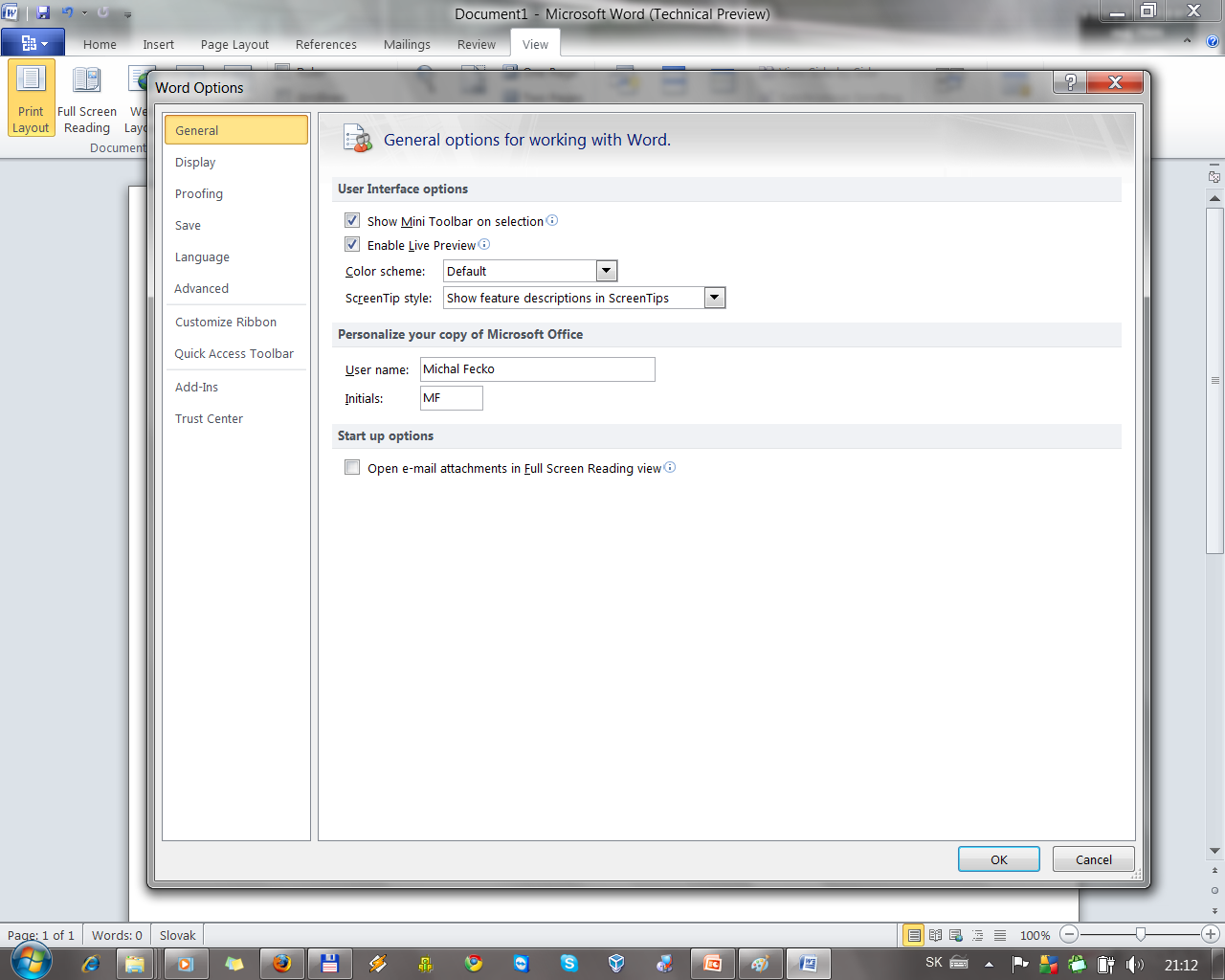Click Full Screen Reading icon in status bar

pos(935,935)
